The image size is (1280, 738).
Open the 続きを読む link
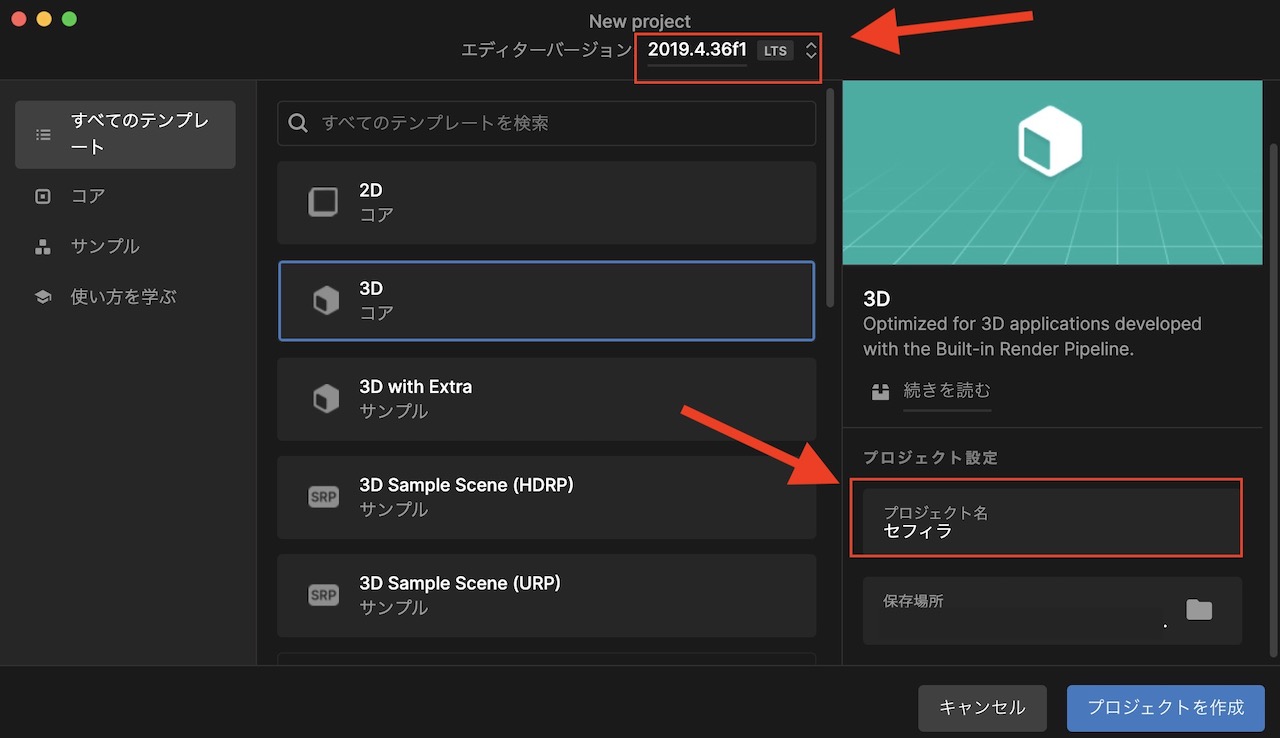click(946, 391)
